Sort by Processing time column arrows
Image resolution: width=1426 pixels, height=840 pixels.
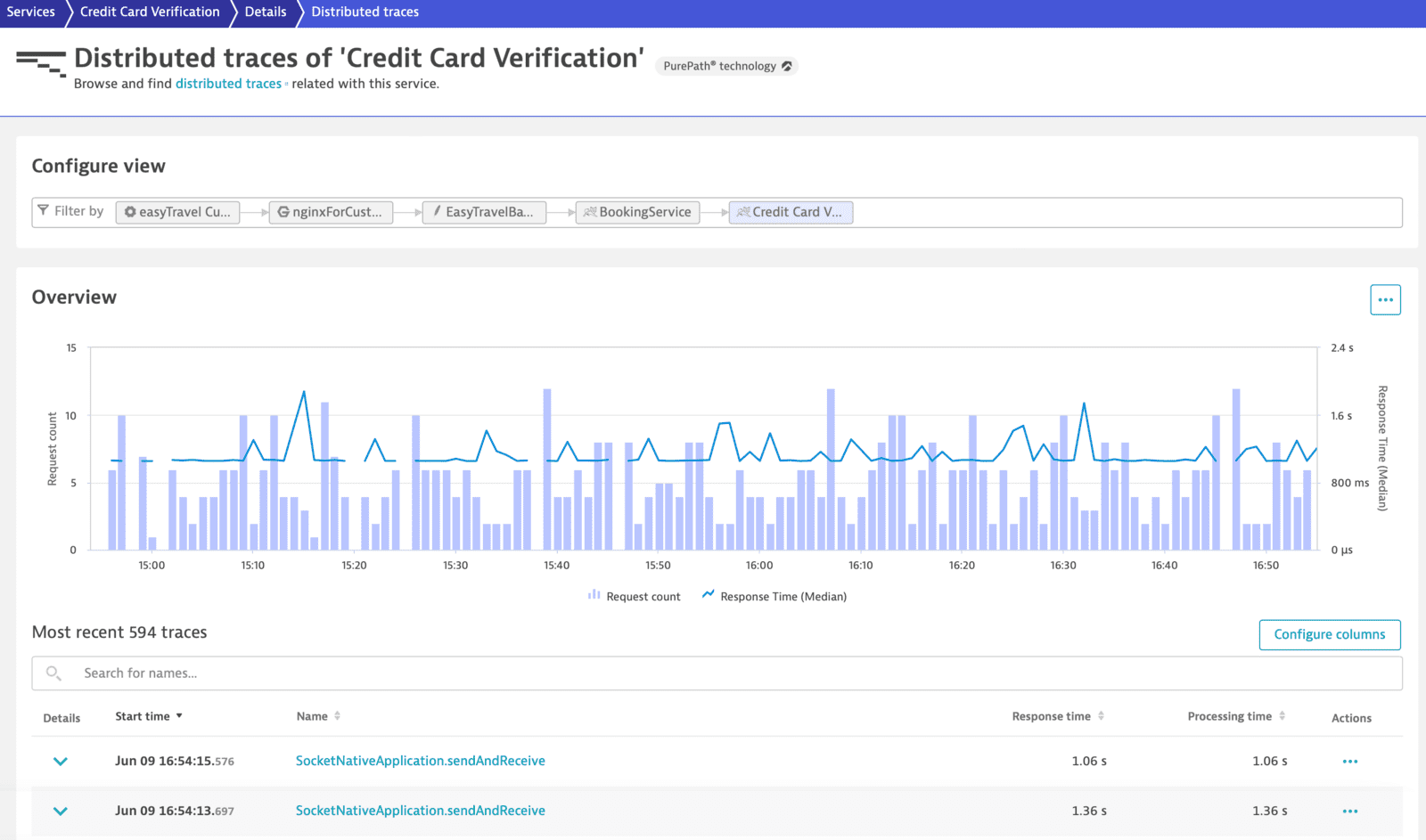1282,716
